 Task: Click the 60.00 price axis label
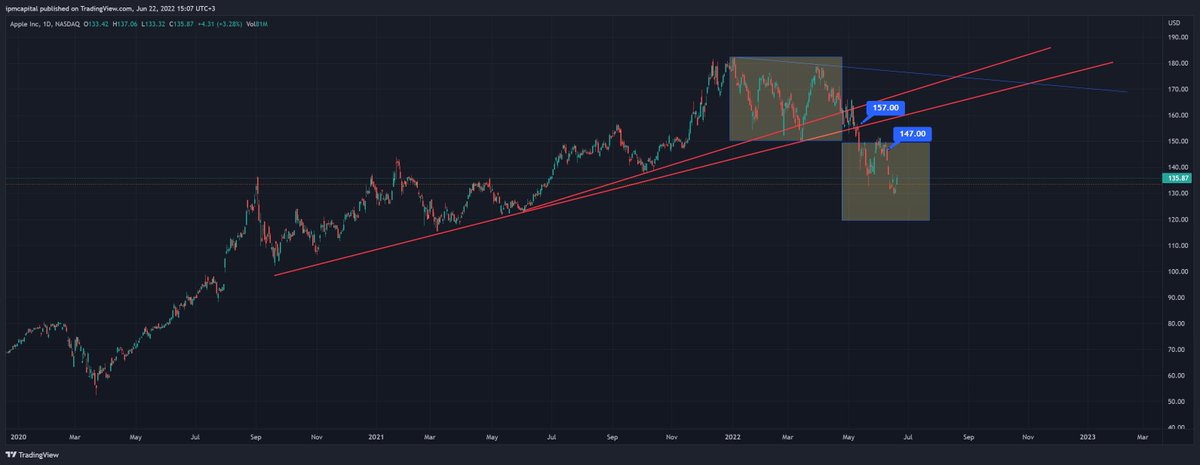click(1177, 376)
